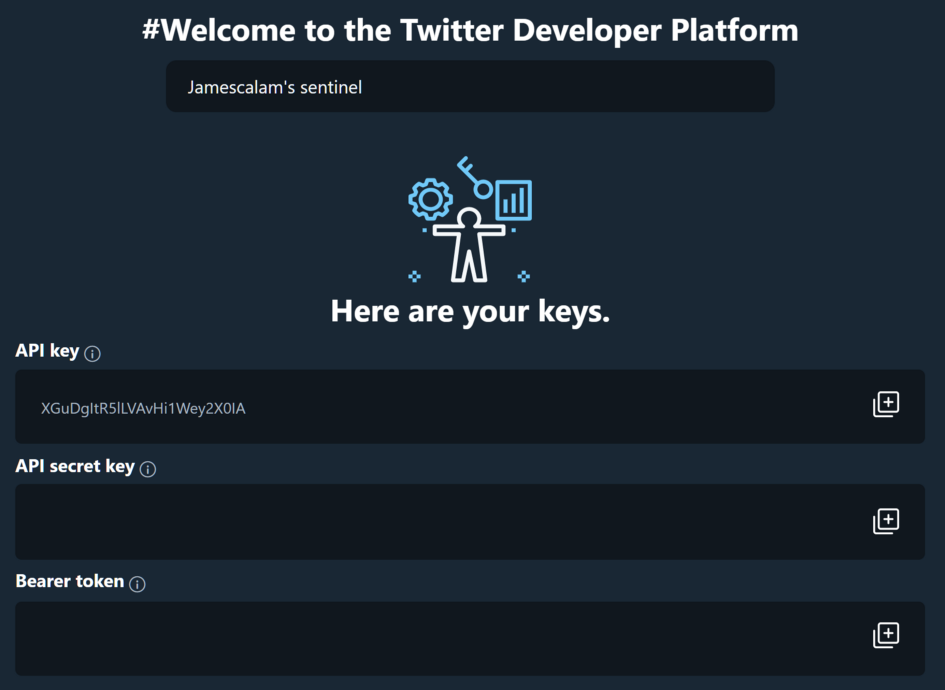Open info tooltip next to API secret key
This screenshot has height=690, width=945.
pyautogui.click(x=148, y=469)
